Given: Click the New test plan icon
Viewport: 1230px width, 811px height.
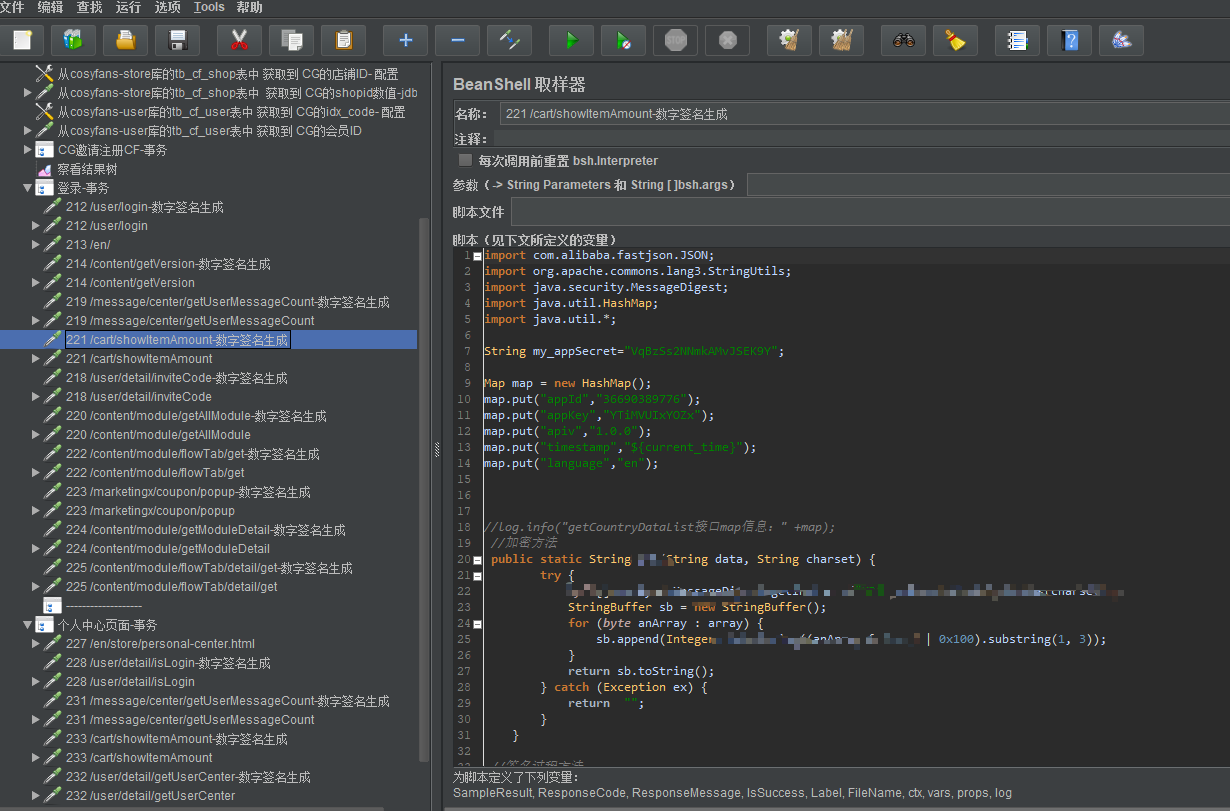Looking at the screenshot, I should coord(22,40).
